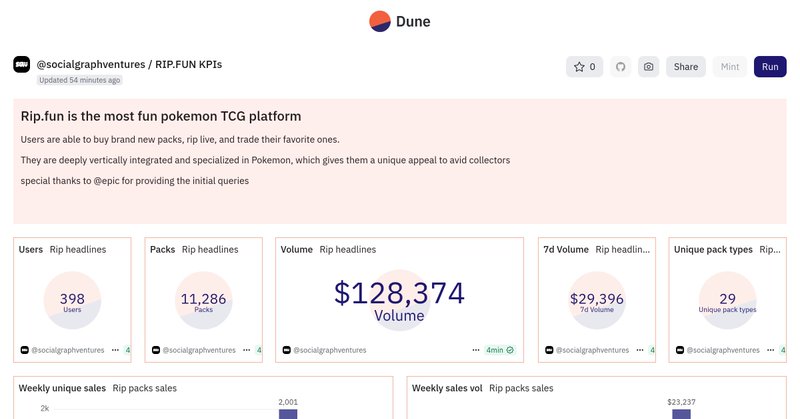Run the dashboard queries
This screenshot has width=800, height=419.
click(770, 67)
